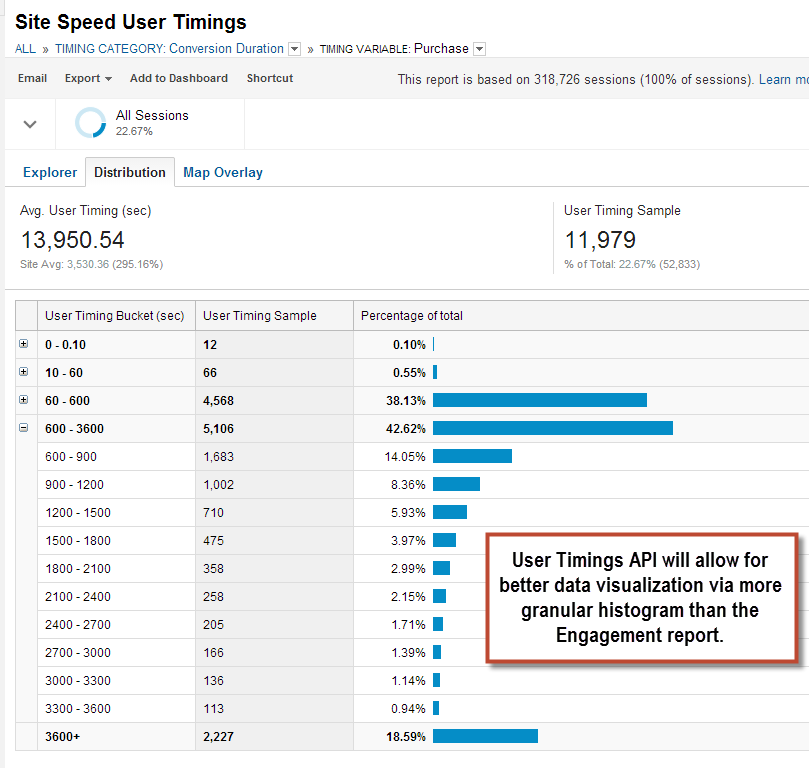Click the 42.62% histogram bar

(x=553, y=428)
